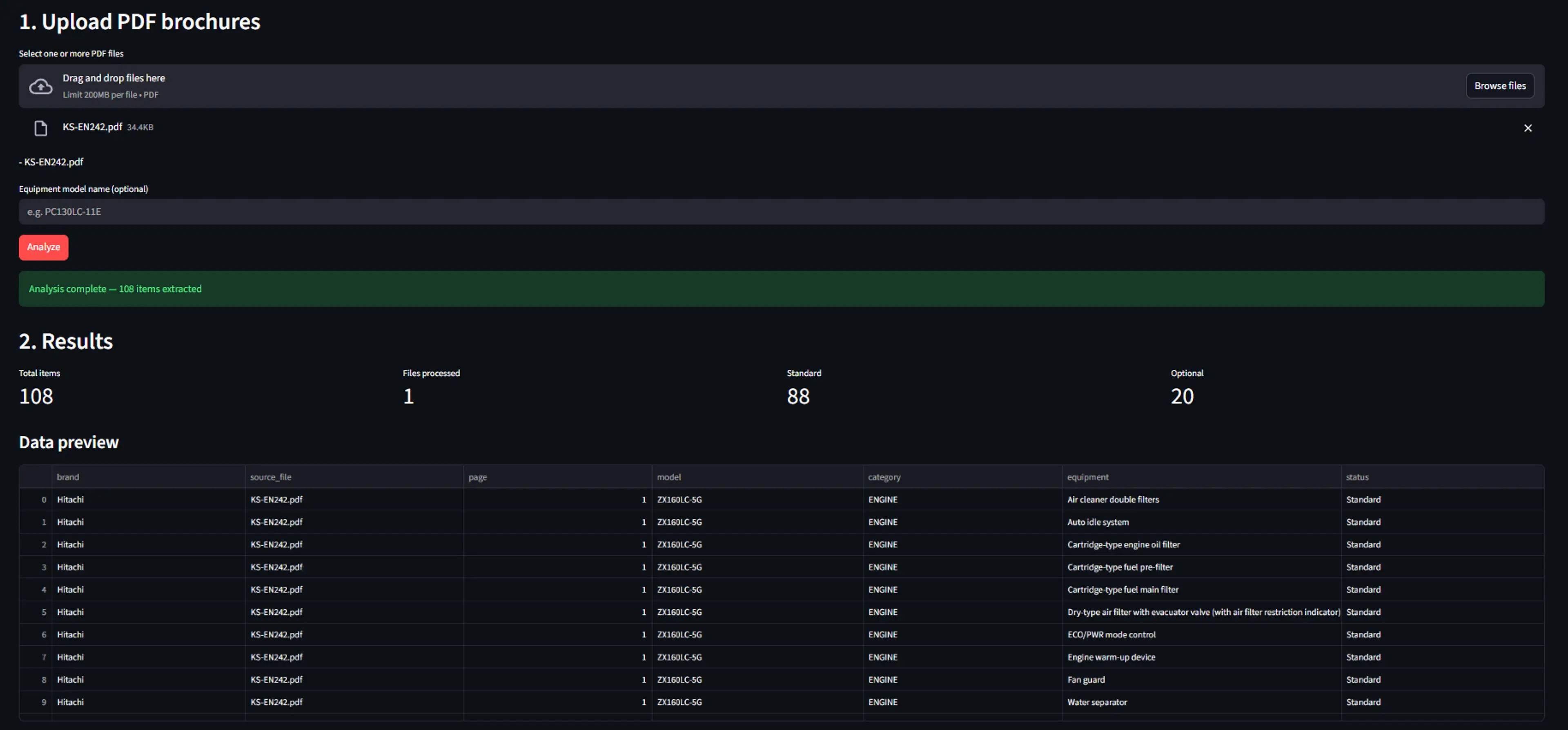Remove the uploaded KS-EN242.pdf file
This screenshot has height=730, width=1568.
click(x=1527, y=128)
